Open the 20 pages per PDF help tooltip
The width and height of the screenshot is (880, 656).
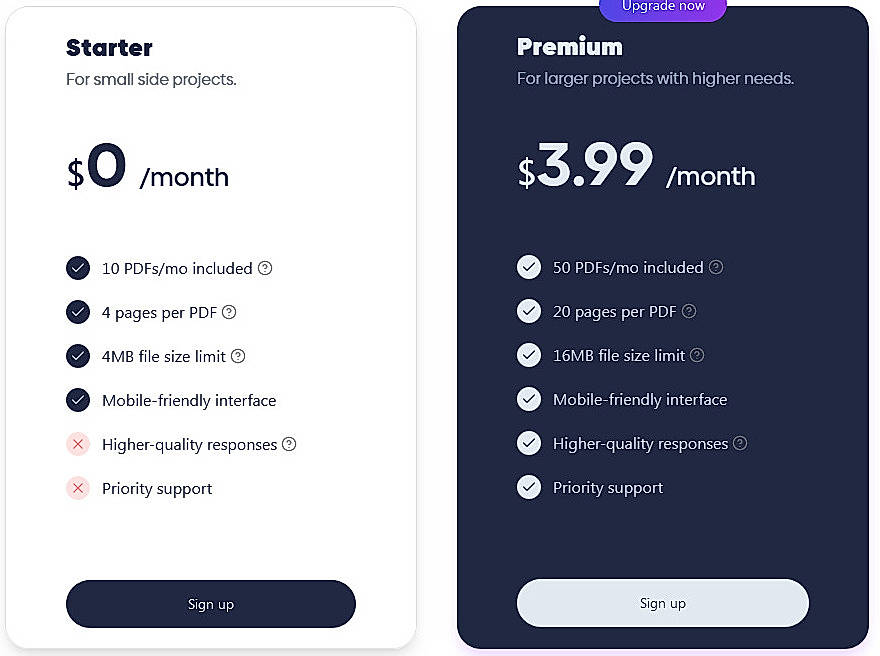coord(688,311)
